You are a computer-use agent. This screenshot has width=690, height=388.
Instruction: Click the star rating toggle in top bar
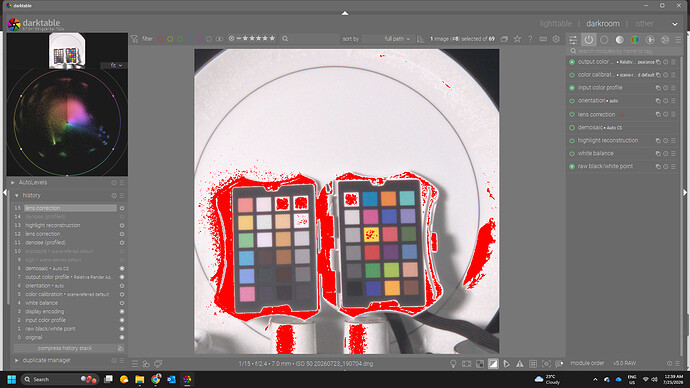pyautogui.click(x=518, y=39)
